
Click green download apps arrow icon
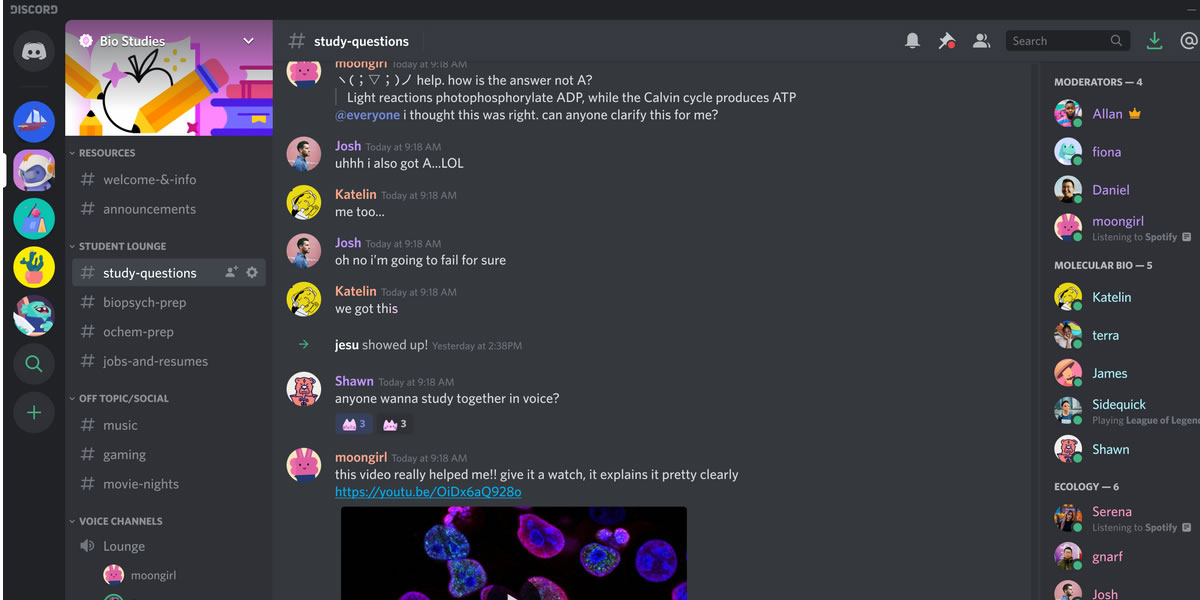pos(1154,41)
